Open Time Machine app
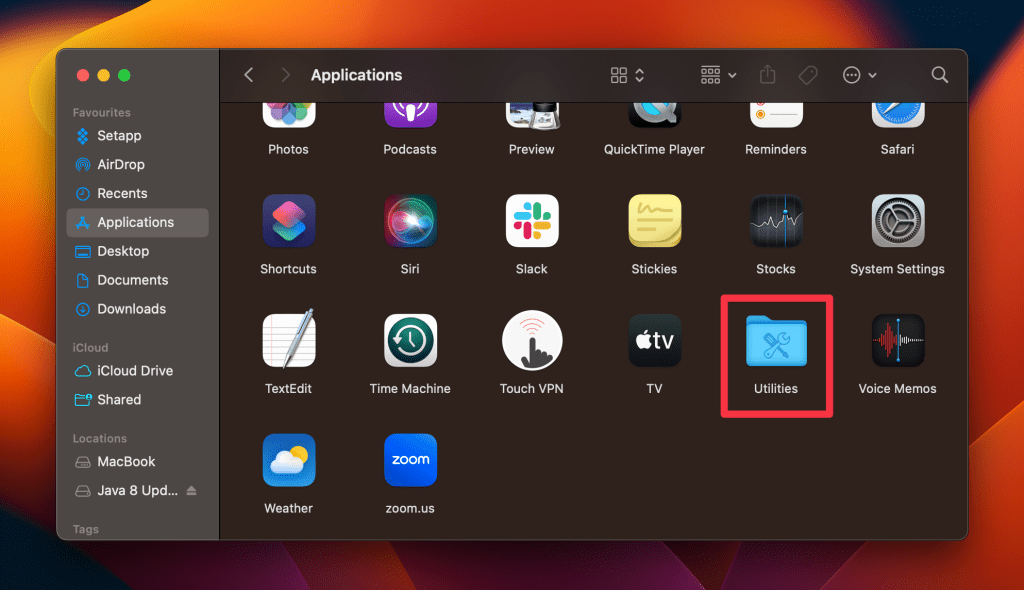This screenshot has width=1024, height=590. (x=410, y=340)
